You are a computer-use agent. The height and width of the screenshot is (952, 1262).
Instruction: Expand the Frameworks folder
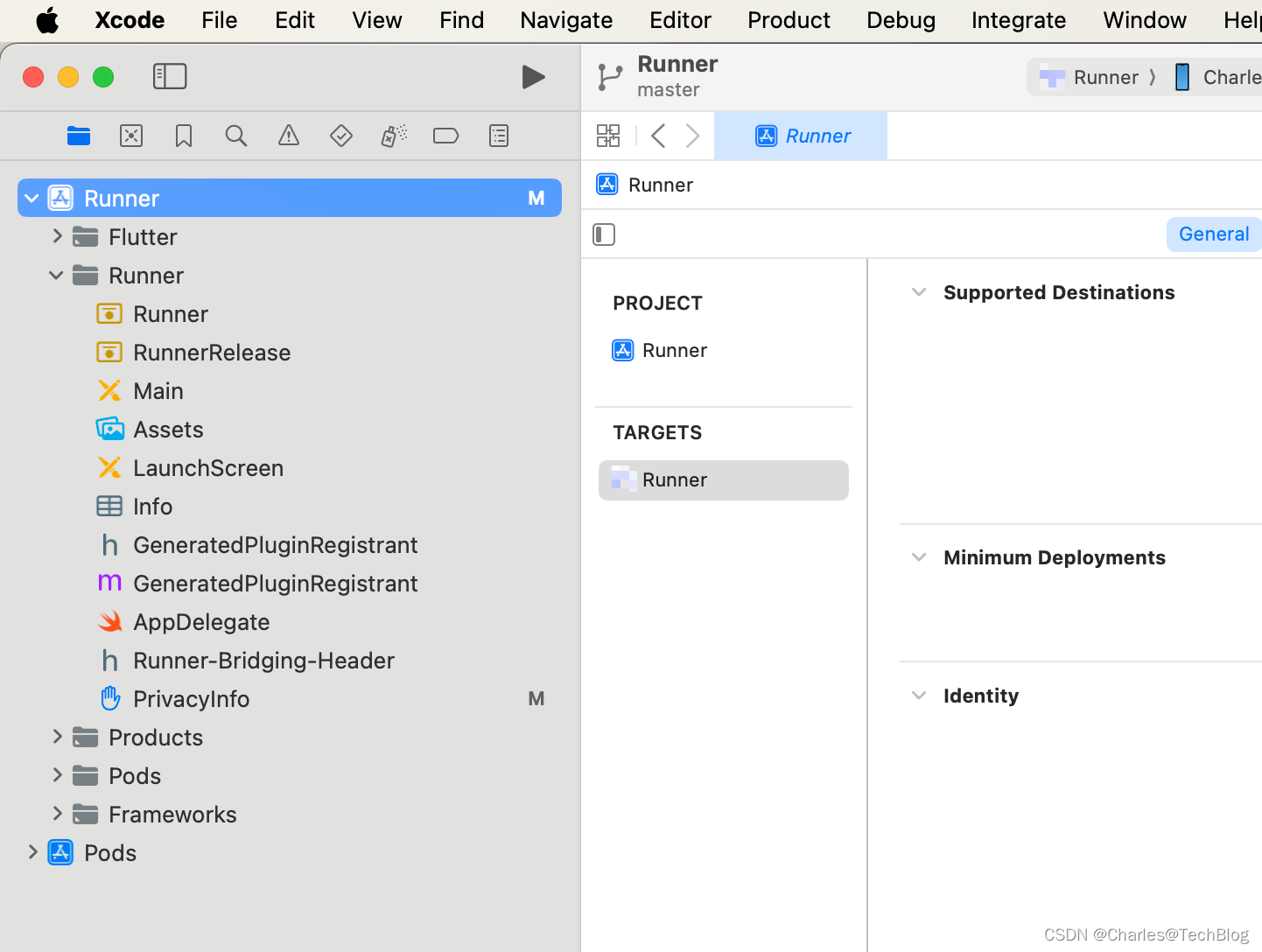(57, 814)
